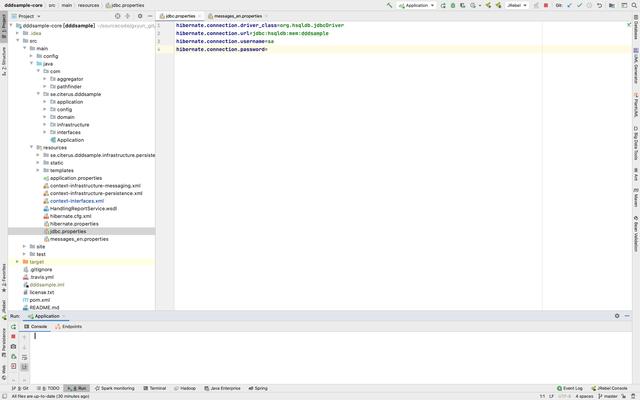This screenshot has height=400, width=640.
Task: Toggle the Terminal tool window button
Action: (154, 388)
